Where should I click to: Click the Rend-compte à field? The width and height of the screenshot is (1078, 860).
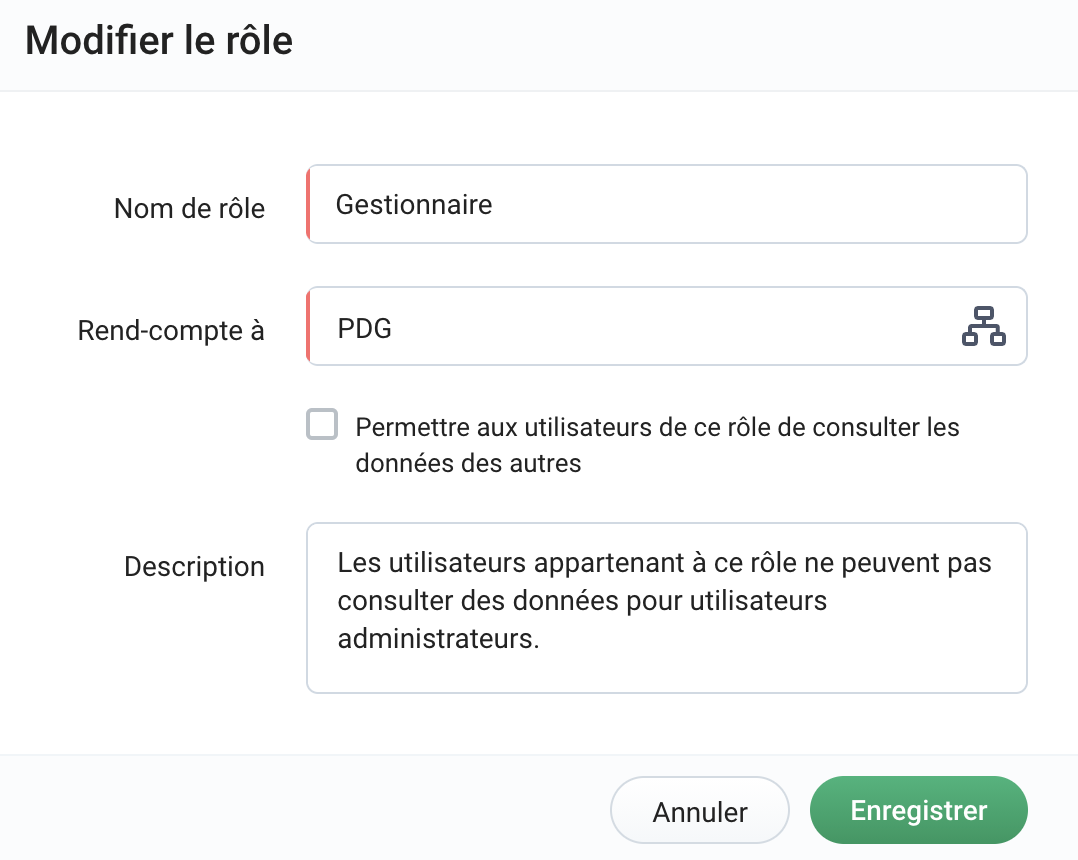coord(630,327)
